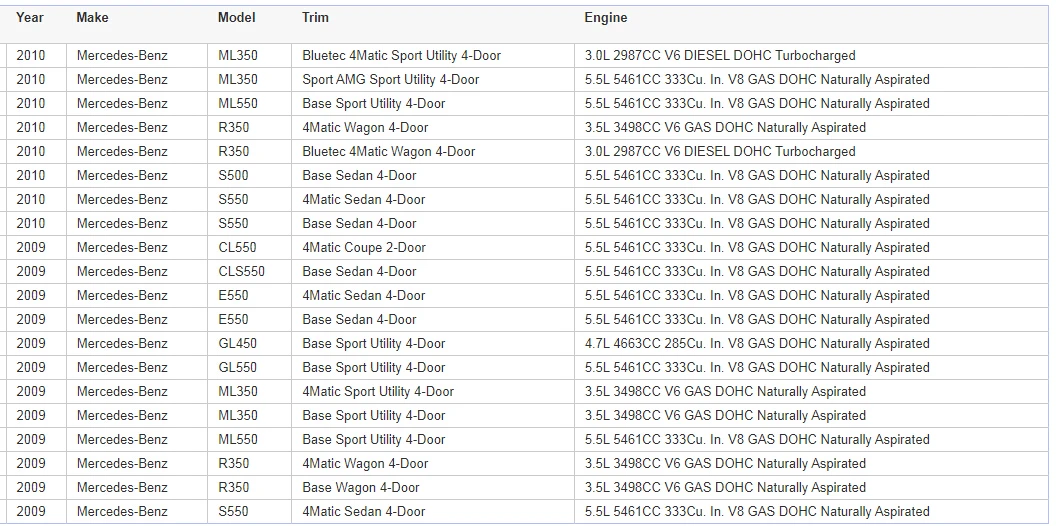This screenshot has height=526, width=1056.
Task: Click the GL450 model cell
Action: pos(249,343)
